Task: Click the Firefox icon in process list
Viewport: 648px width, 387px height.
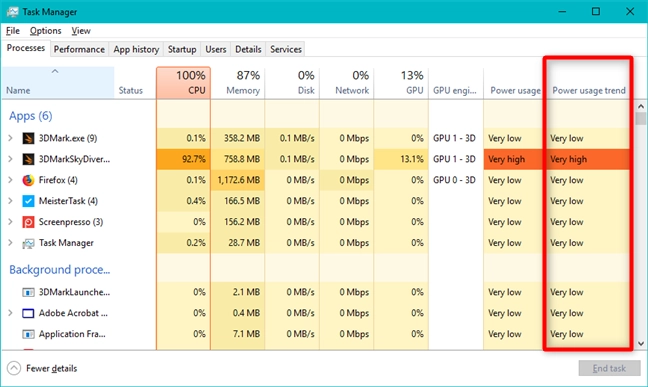Action: click(x=28, y=180)
